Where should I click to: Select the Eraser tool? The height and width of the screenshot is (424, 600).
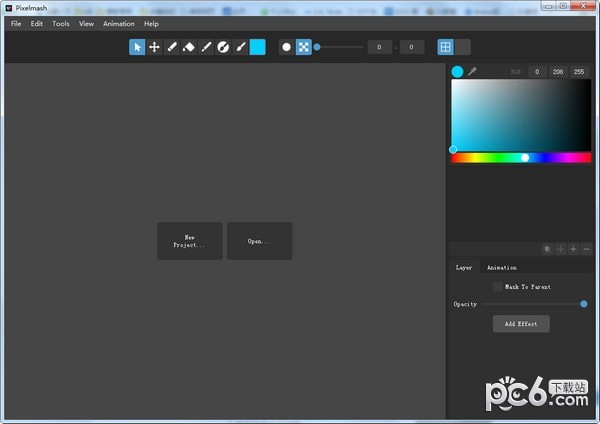188,47
